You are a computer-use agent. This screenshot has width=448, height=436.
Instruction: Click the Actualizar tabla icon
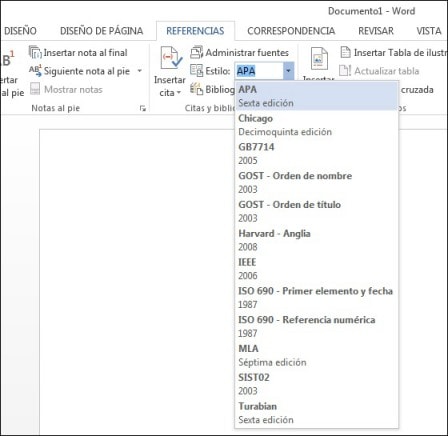pyautogui.click(x=345, y=71)
